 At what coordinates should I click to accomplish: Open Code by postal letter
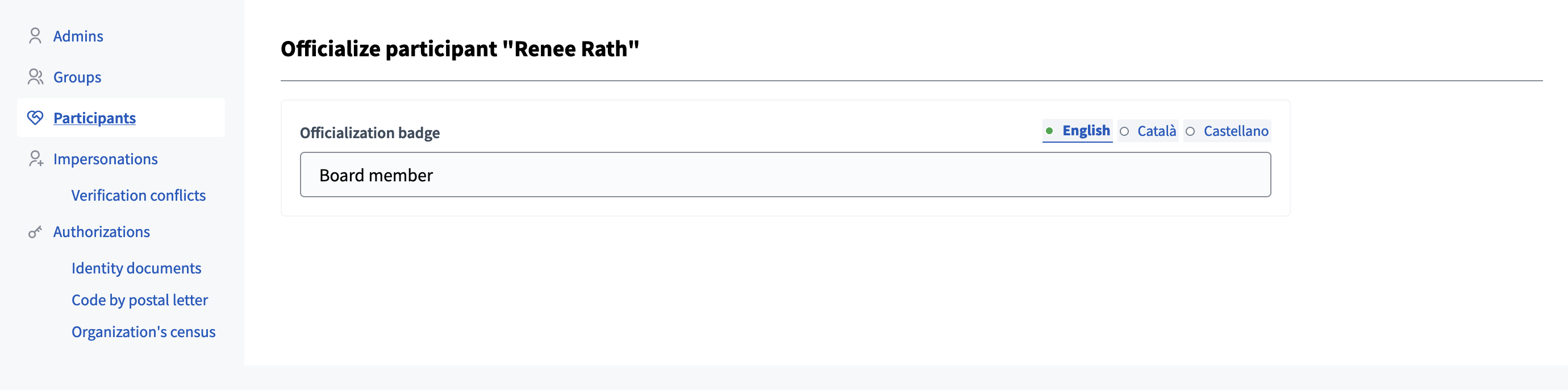(139, 300)
